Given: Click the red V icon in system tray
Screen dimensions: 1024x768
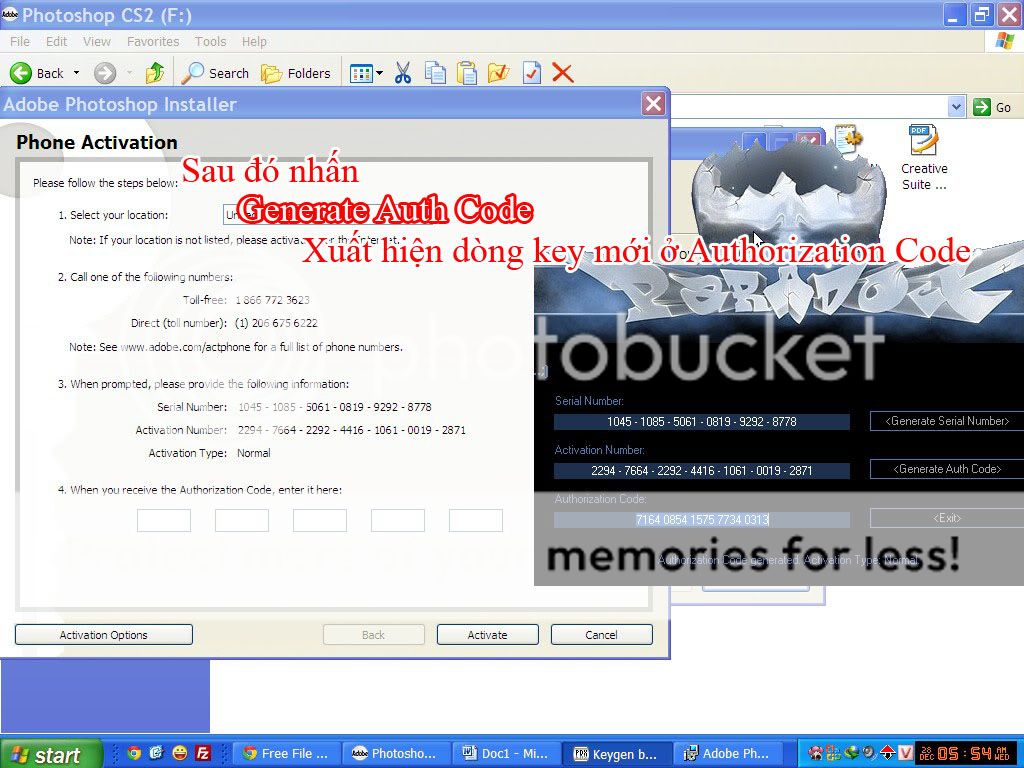Looking at the screenshot, I should click(906, 753).
